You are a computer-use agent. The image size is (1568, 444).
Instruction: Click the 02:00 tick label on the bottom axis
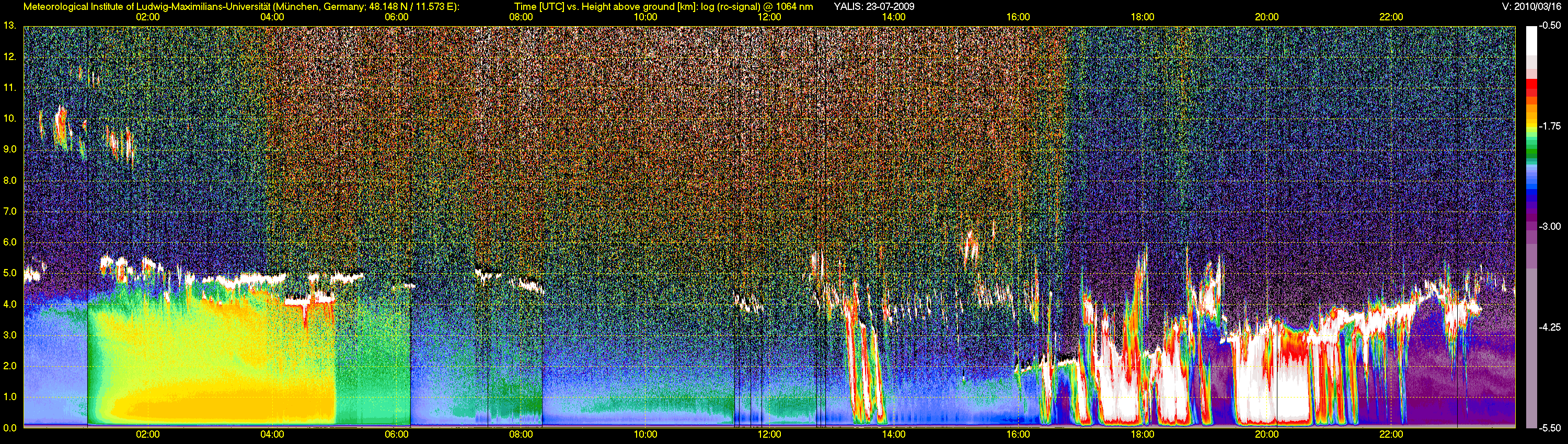[x=148, y=434]
